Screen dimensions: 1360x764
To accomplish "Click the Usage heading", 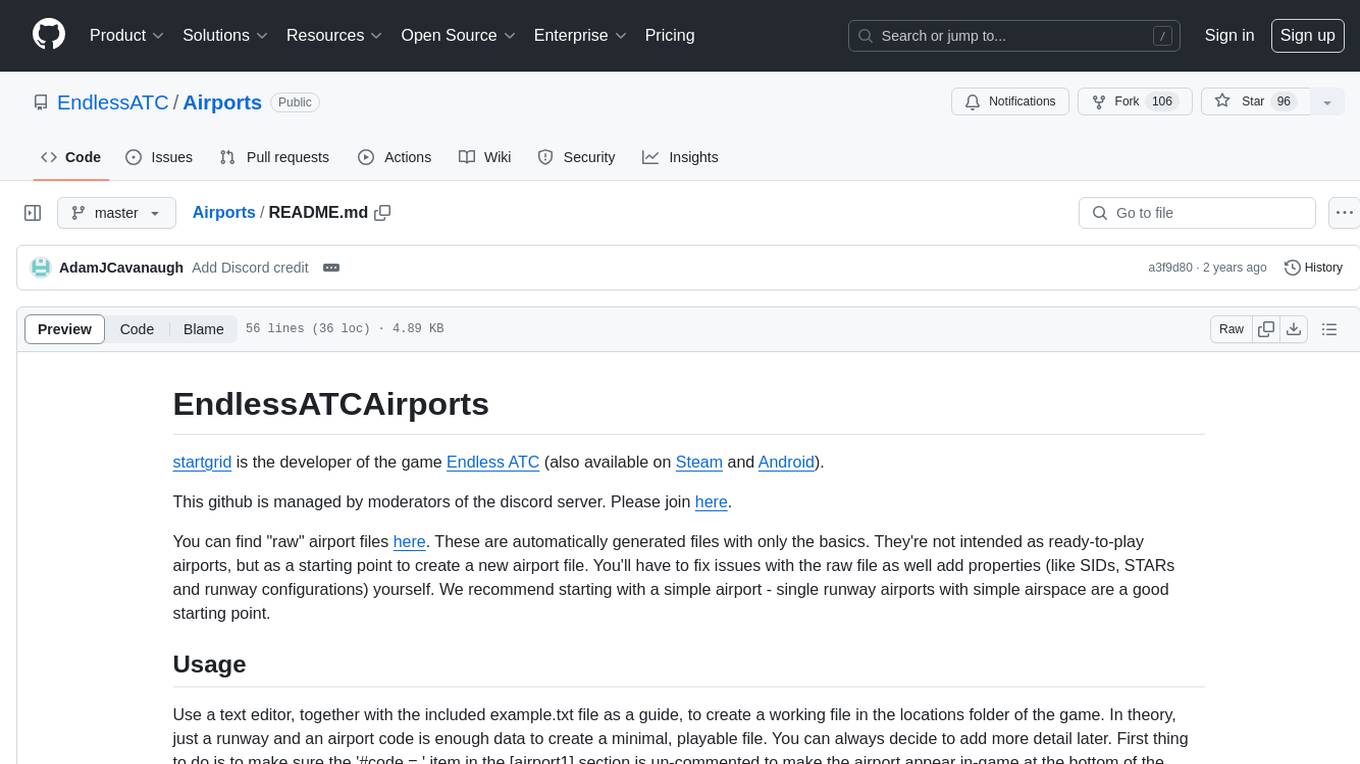I will pos(209,665).
